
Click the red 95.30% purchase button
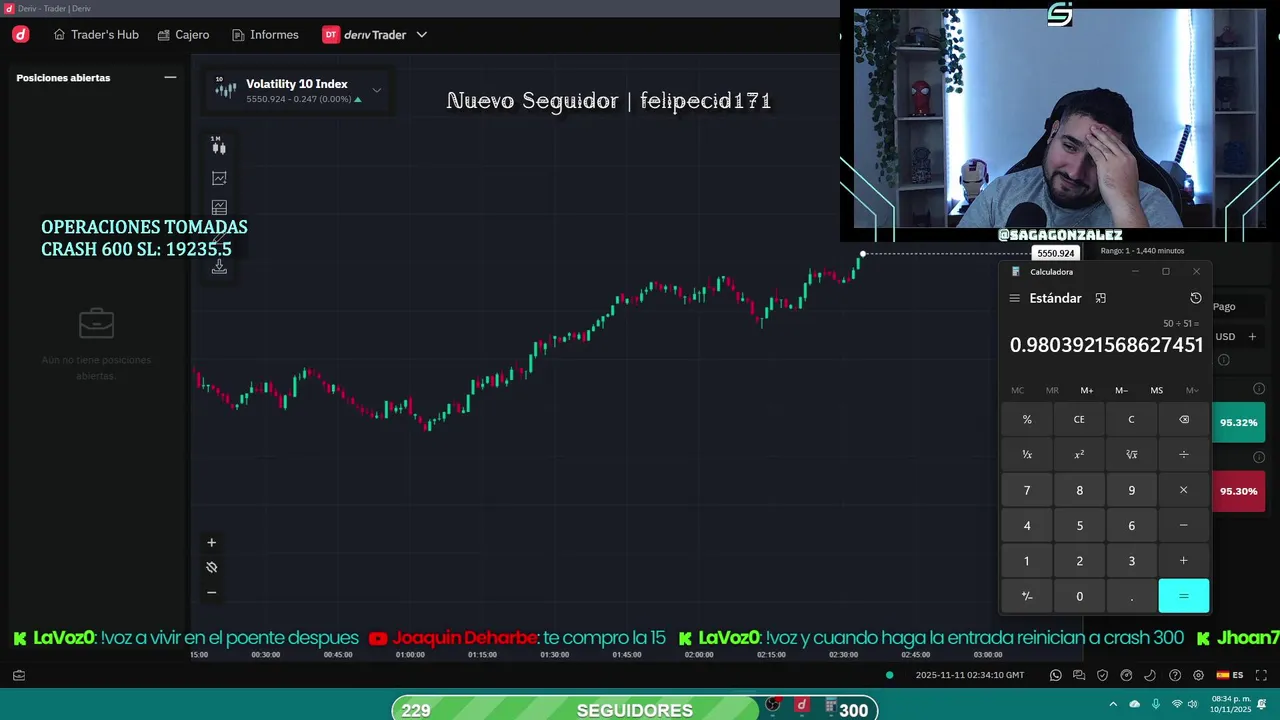1238,491
